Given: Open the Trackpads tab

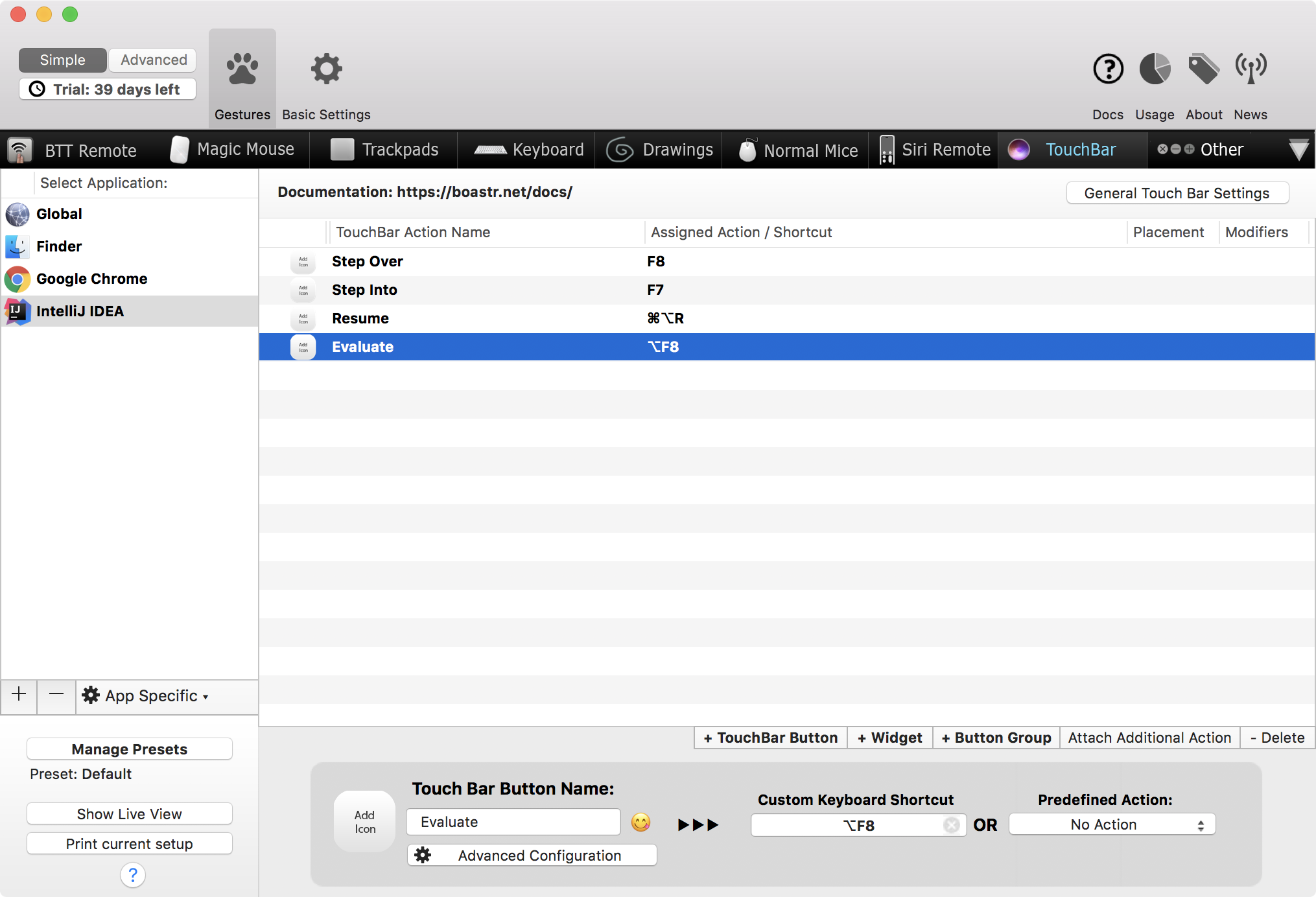Looking at the screenshot, I should coord(384,150).
